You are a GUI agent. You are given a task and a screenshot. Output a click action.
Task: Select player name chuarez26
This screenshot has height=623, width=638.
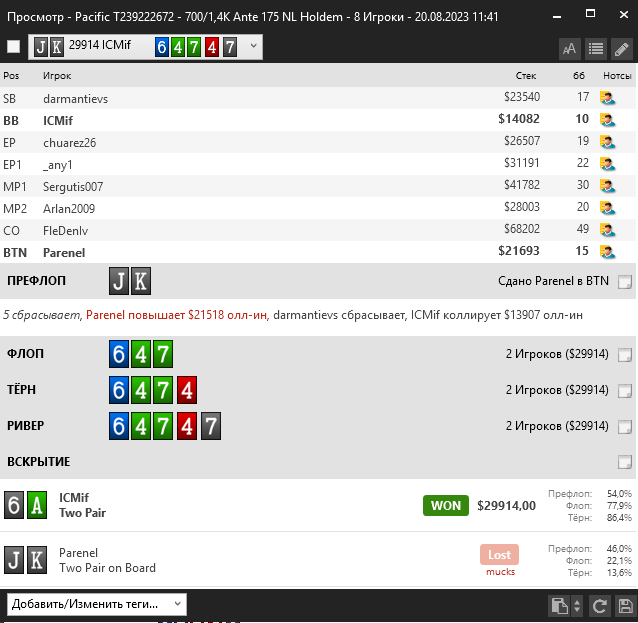[70, 143]
